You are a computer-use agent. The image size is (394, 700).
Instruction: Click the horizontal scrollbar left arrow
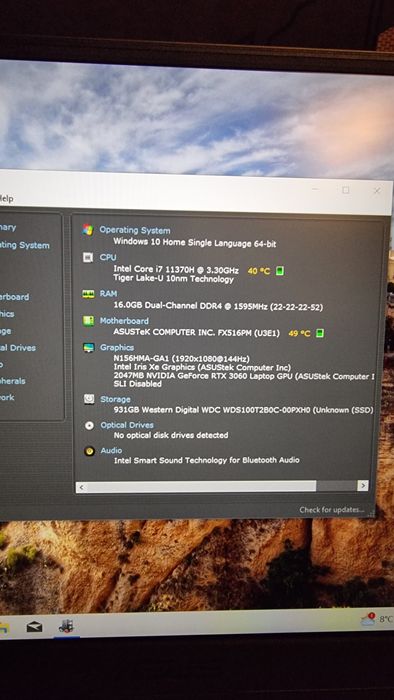pyautogui.click(x=81, y=487)
